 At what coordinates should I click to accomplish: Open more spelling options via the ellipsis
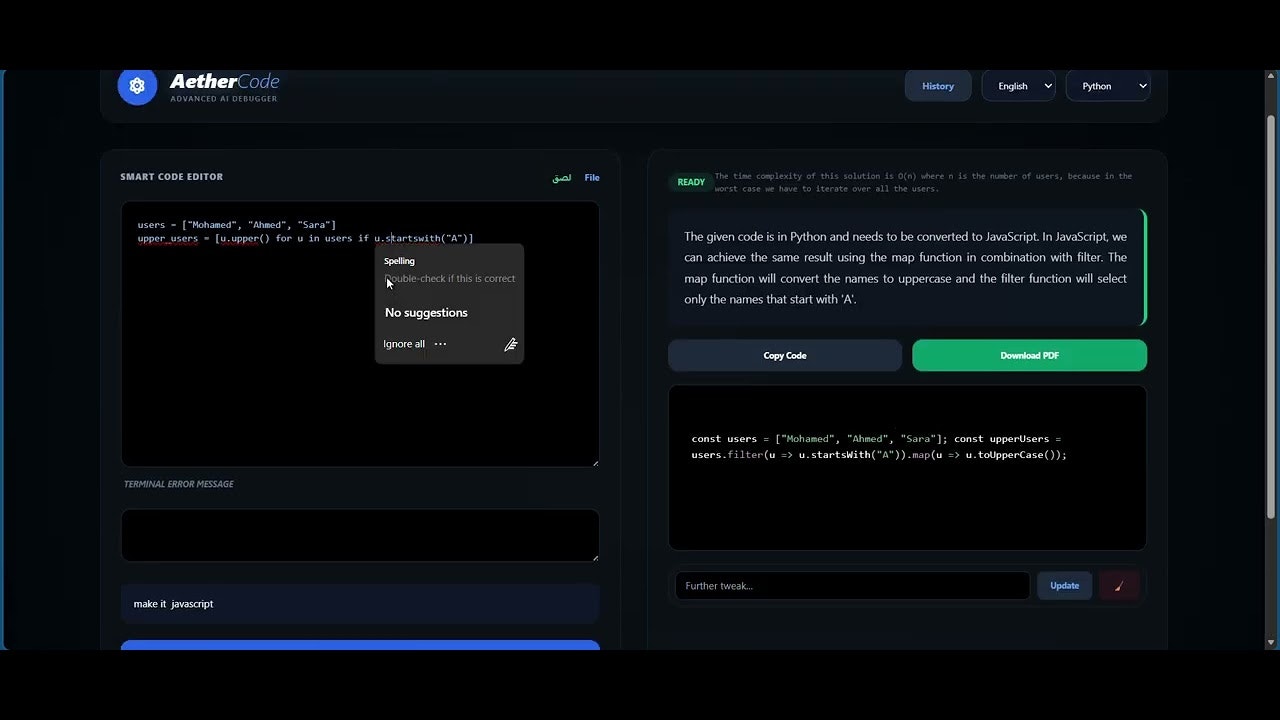(440, 344)
